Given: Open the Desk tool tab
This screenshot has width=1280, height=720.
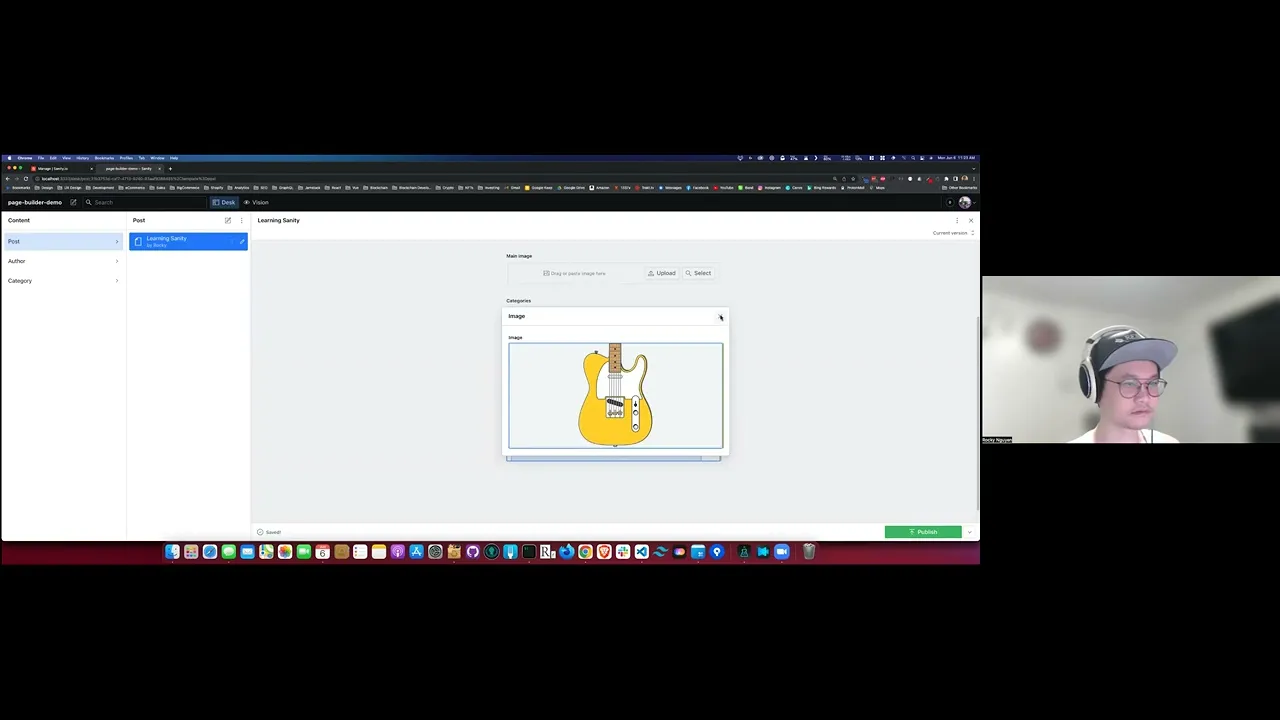Looking at the screenshot, I should [x=224, y=202].
